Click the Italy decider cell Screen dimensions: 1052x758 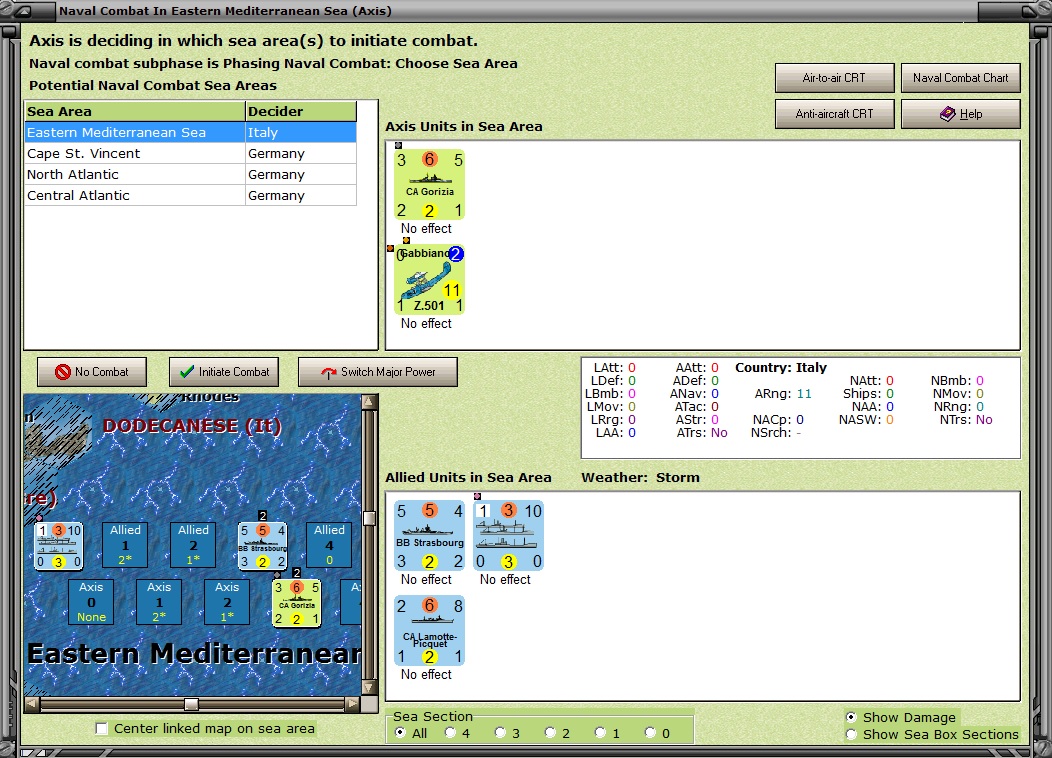301,132
